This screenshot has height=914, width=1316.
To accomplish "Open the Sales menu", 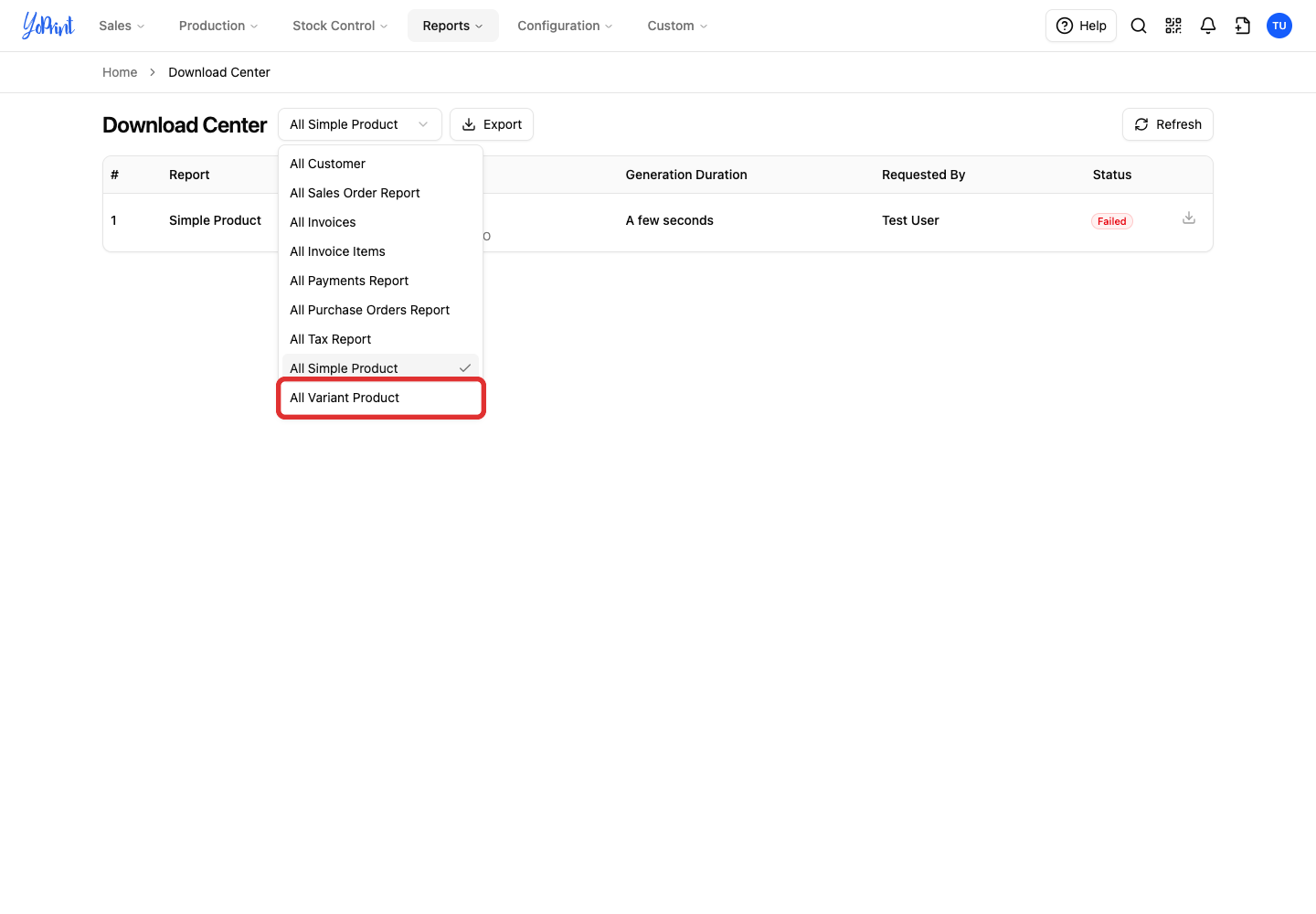I will click(x=122, y=26).
